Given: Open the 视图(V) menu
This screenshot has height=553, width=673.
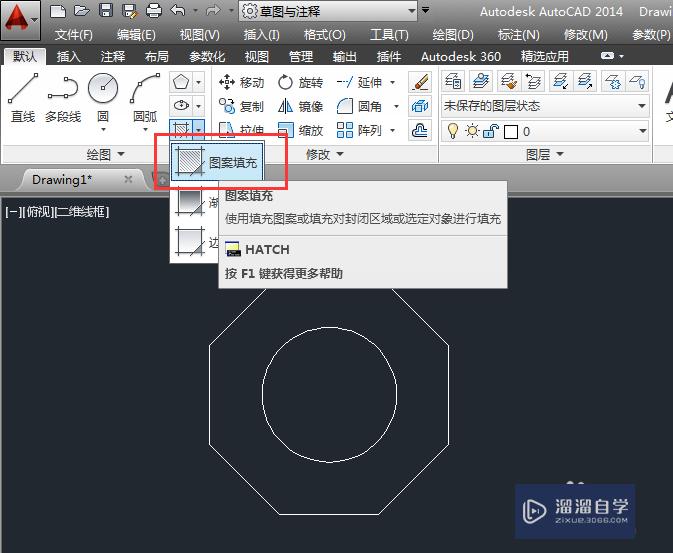Looking at the screenshot, I should pyautogui.click(x=200, y=34).
